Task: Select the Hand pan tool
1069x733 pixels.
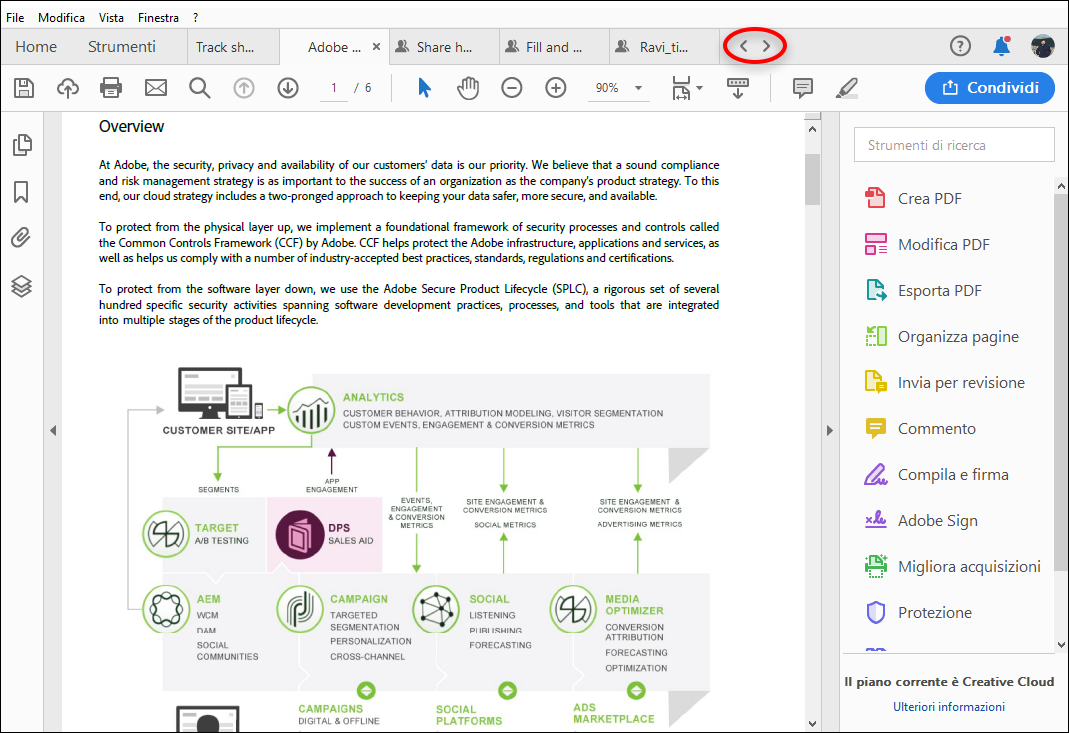Action: 468,88
